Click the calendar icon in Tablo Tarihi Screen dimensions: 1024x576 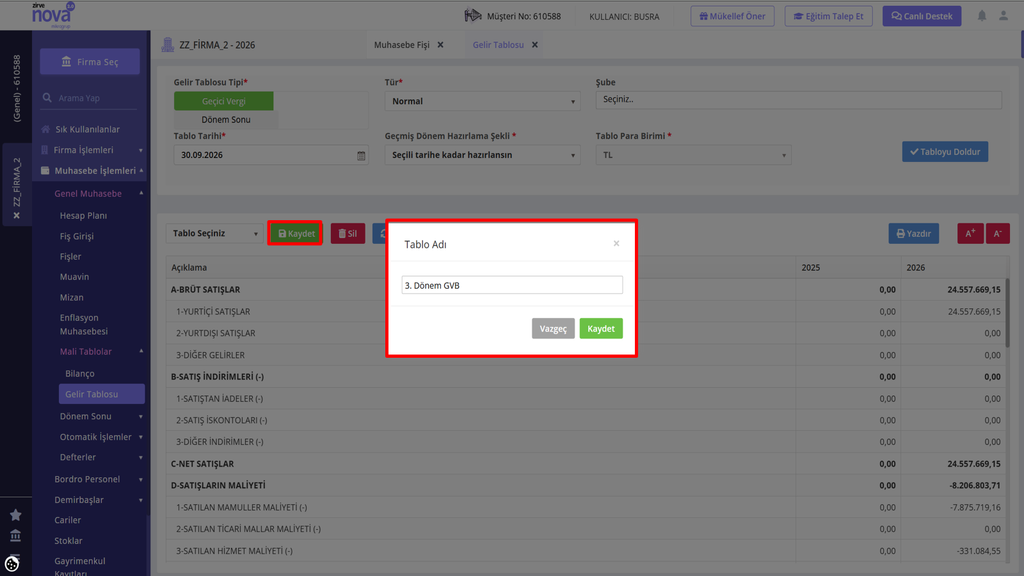tap(360, 155)
